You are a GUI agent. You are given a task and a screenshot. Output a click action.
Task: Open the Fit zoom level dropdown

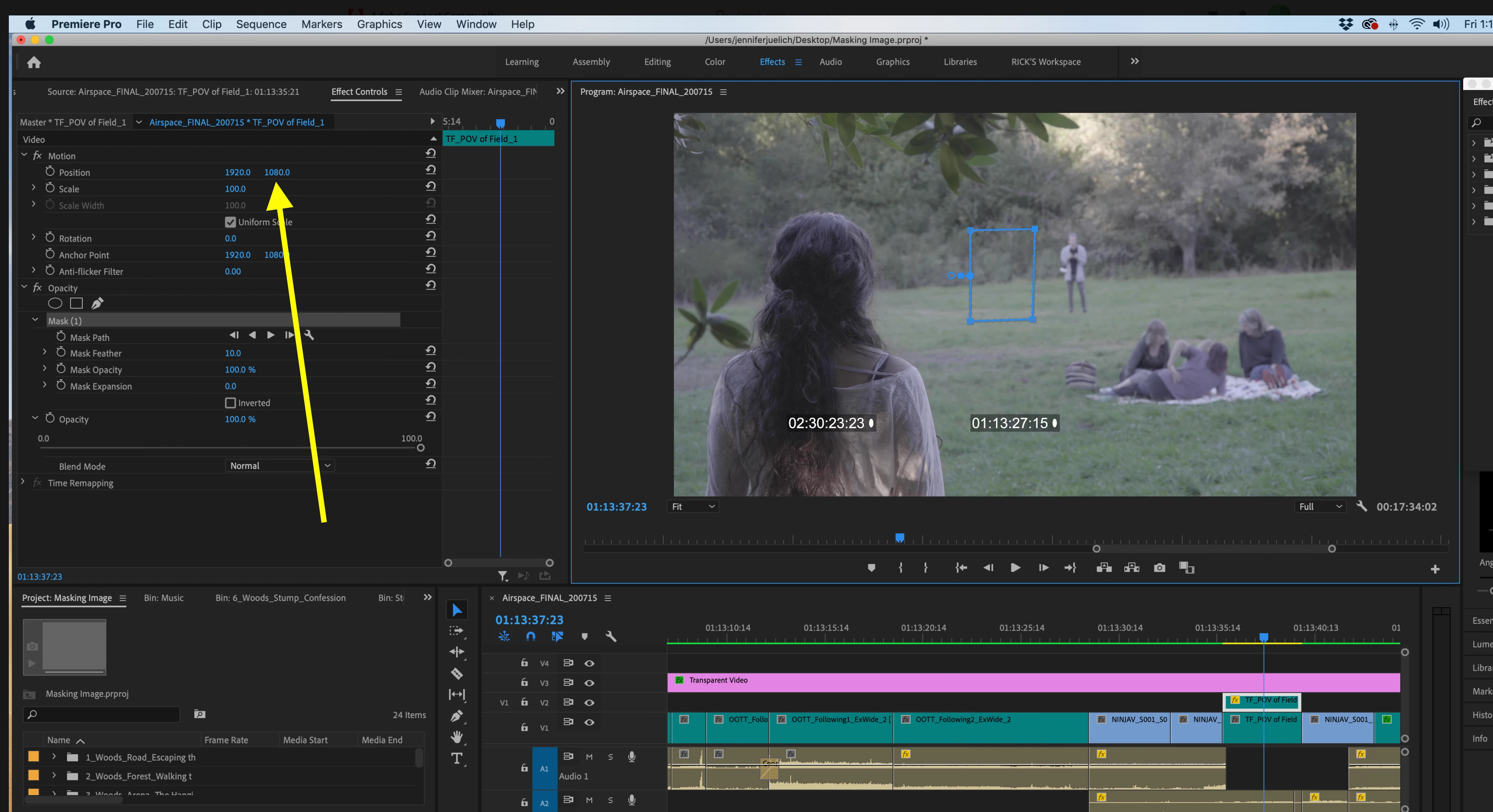click(x=692, y=507)
